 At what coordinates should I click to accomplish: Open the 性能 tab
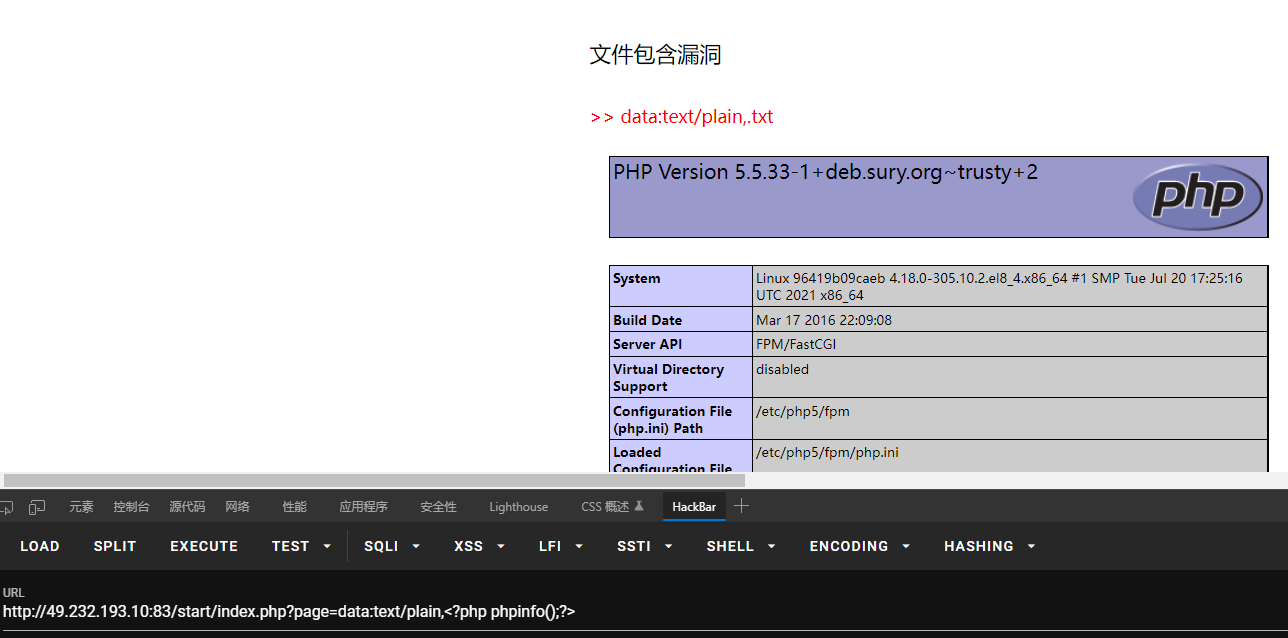tap(294, 507)
